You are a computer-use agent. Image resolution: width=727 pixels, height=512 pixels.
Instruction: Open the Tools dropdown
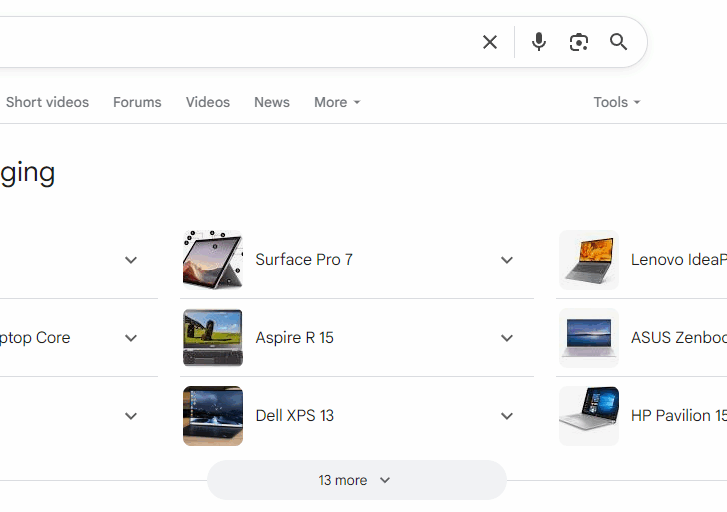click(x=617, y=102)
